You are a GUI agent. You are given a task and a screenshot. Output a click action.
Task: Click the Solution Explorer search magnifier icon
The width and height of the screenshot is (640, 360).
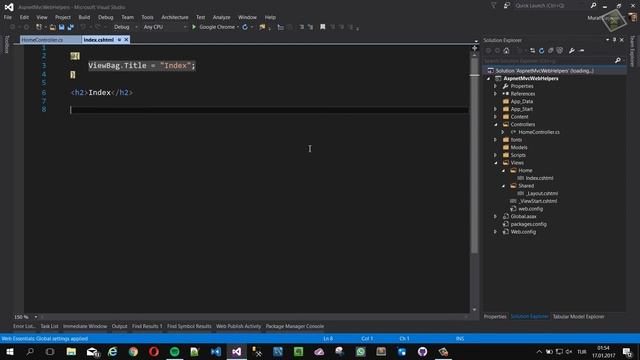click(618, 60)
